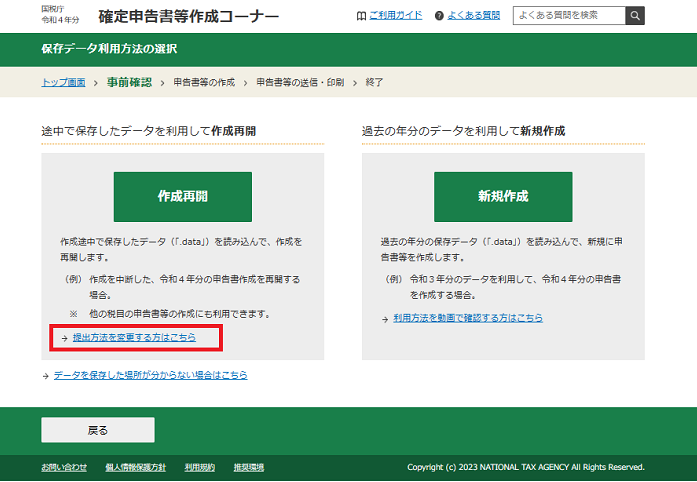Select the 事前確認 breadcrumb step
Image resolution: width=697 pixels, height=482 pixels.
[129, 82]
